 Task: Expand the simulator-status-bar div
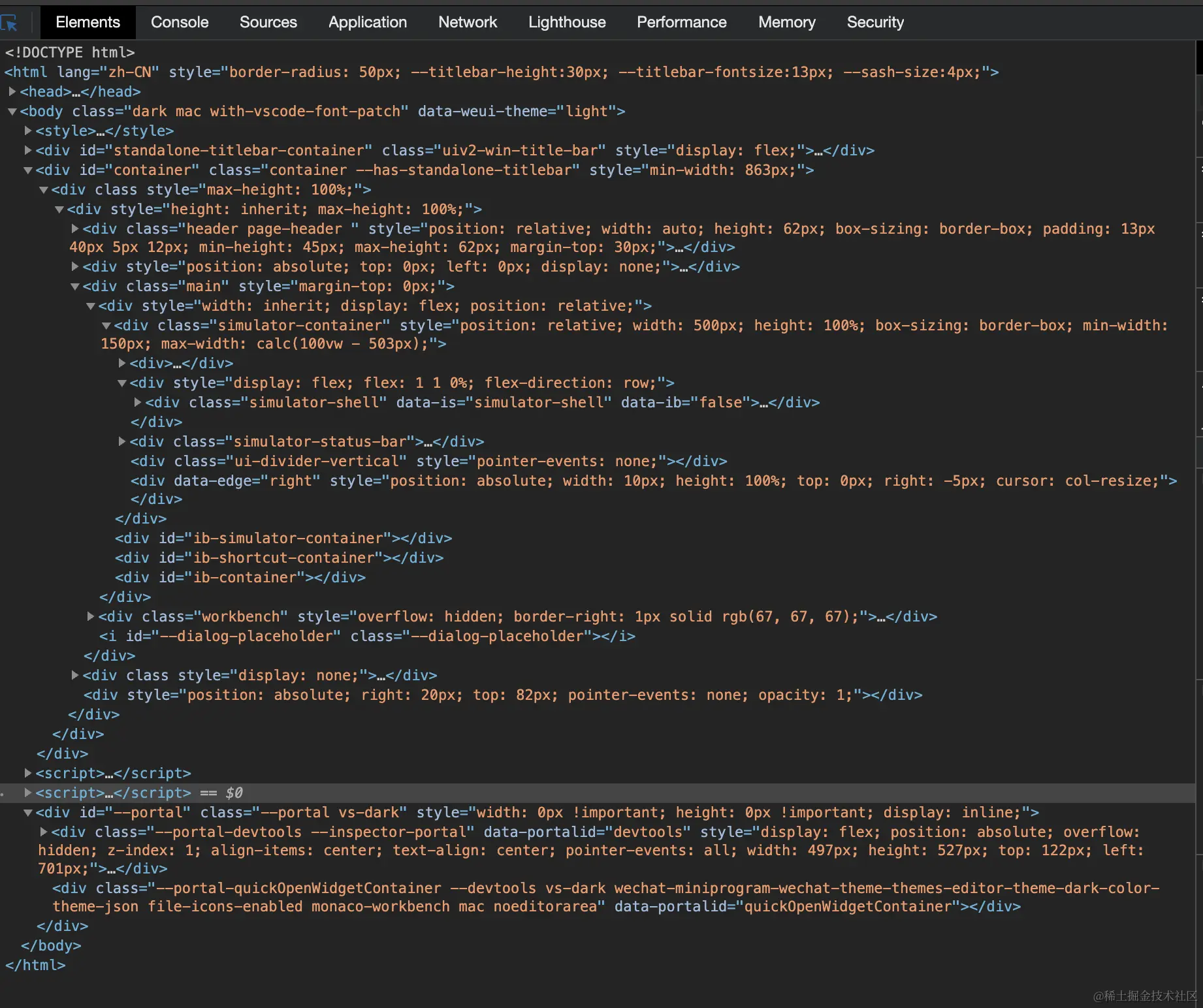pyautogui.click(x=121, y=441)
